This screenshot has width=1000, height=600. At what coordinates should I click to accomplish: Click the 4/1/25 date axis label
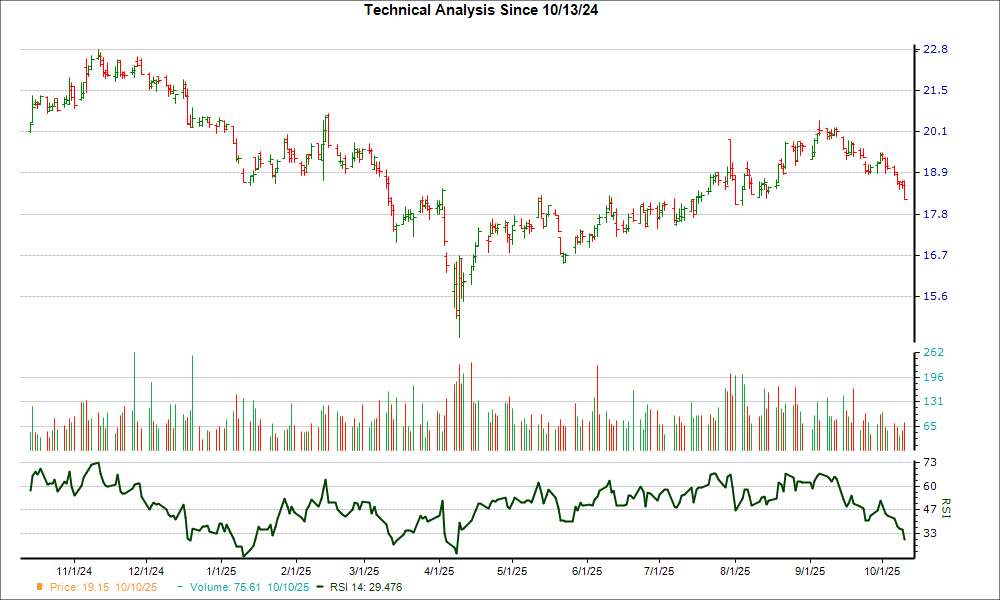(x=441, y=570)
